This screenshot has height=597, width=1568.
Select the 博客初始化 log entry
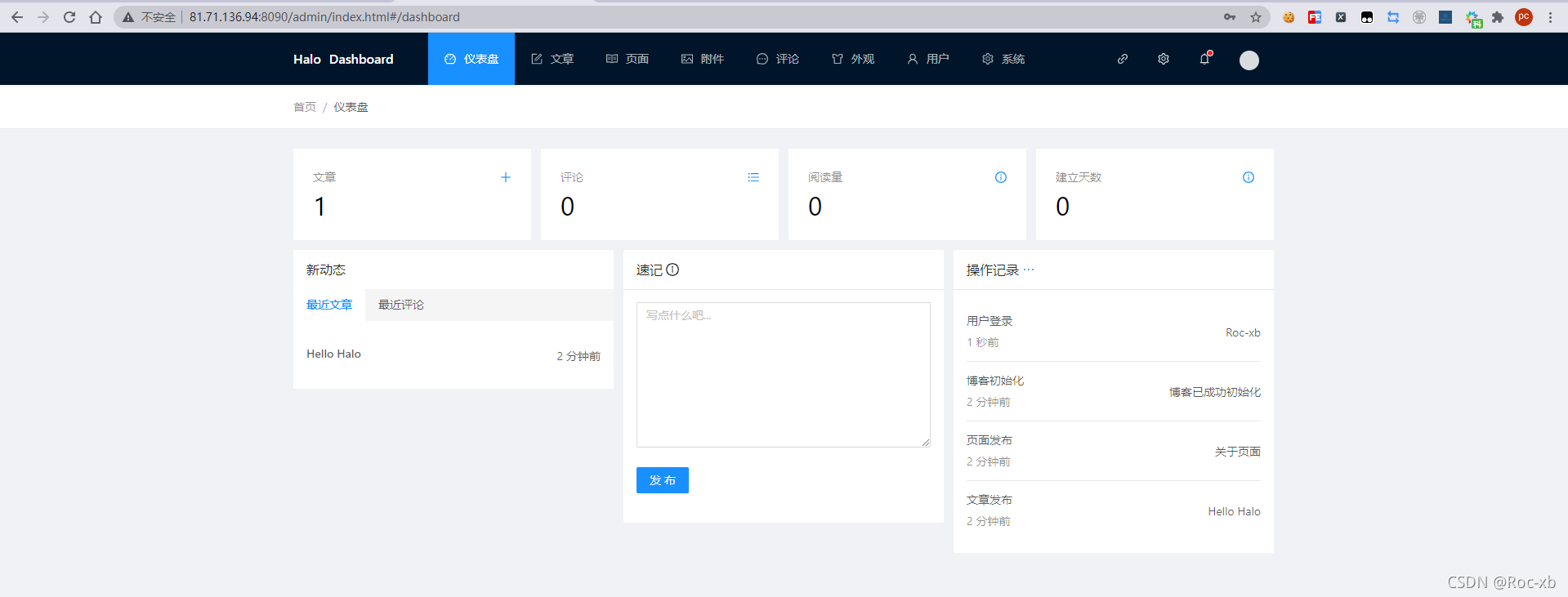tap(1114, 391)
